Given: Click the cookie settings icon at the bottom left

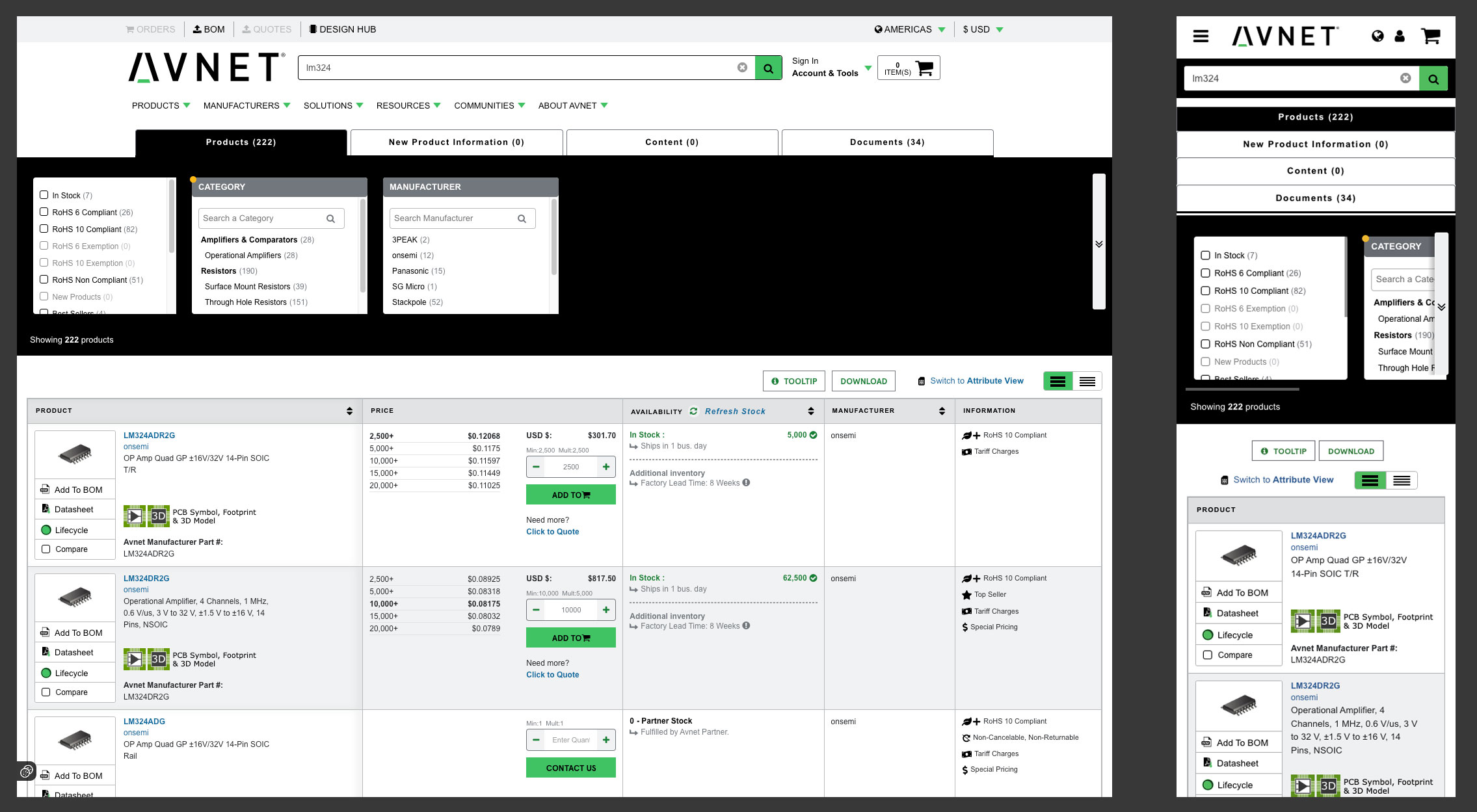Looking at the screenshot, I should [x=27, y=772].
